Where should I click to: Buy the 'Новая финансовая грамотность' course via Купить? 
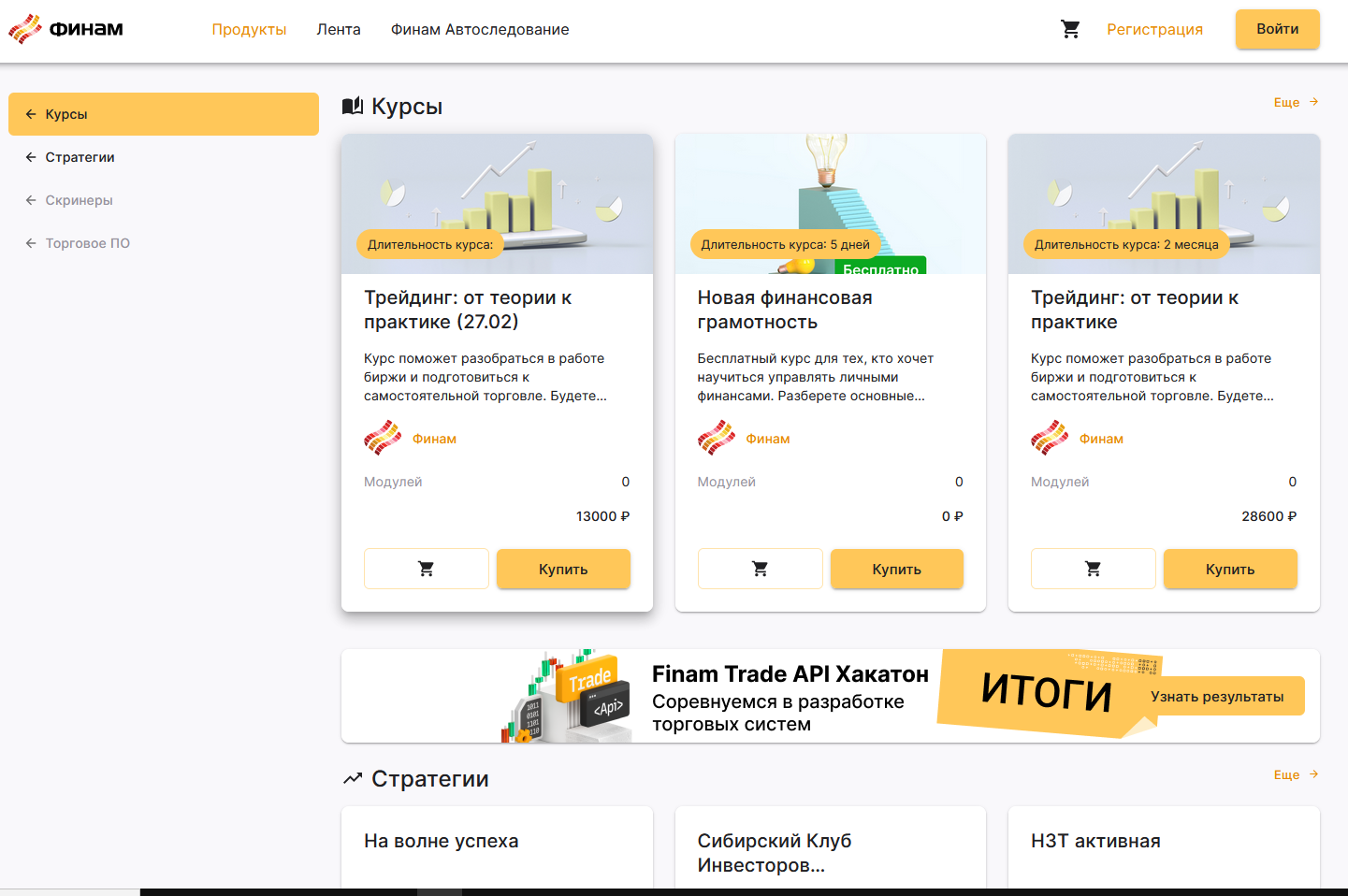click(895, 569)
